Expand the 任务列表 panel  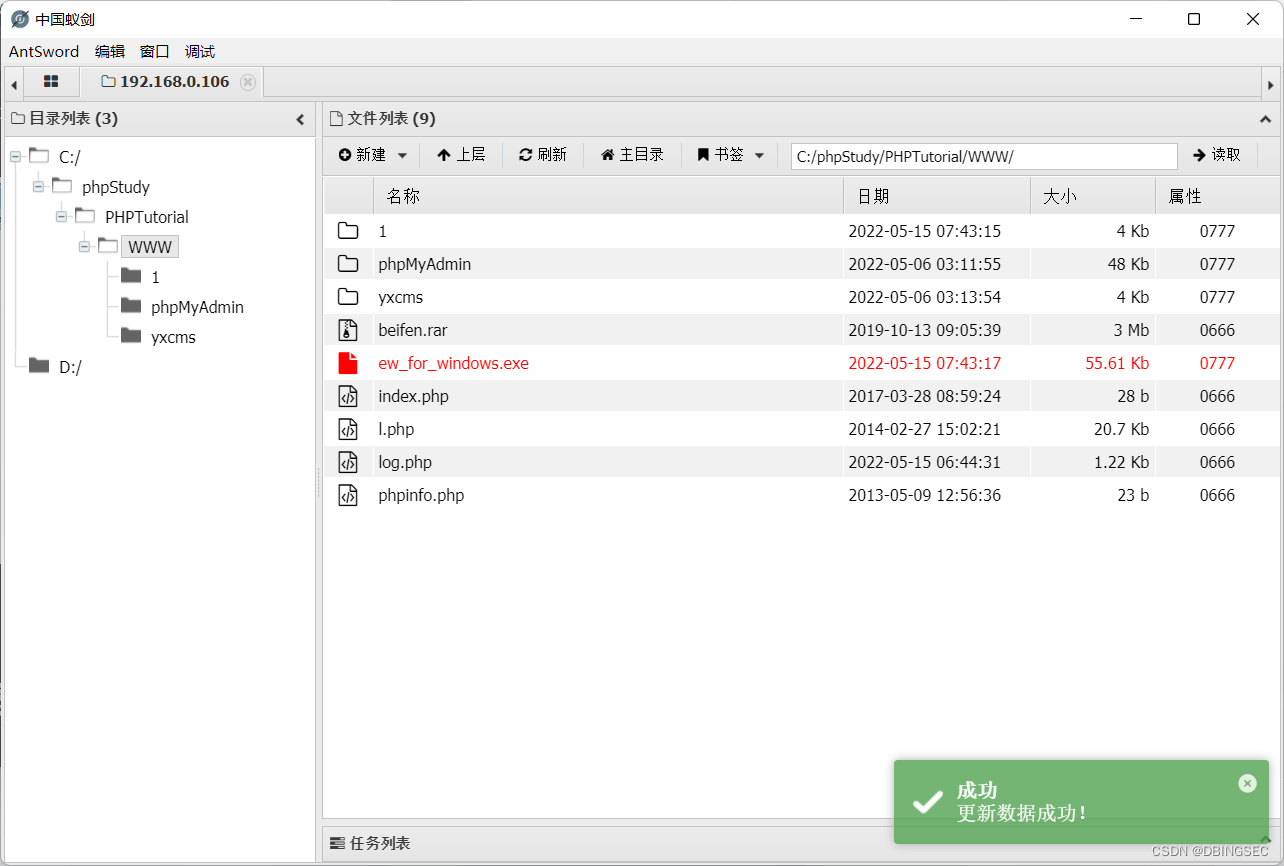(x=1265, y=838)
